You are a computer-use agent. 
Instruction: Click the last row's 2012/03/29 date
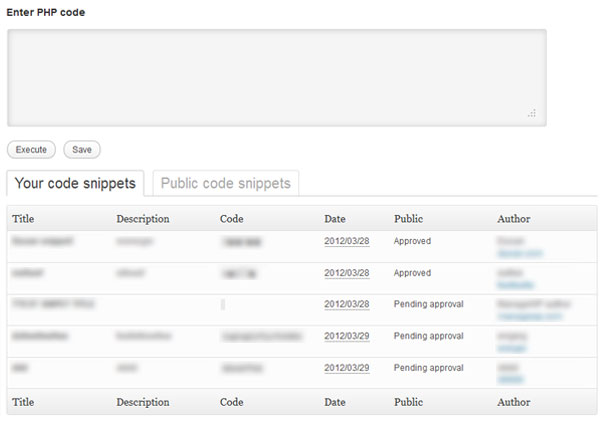[347, 368]
